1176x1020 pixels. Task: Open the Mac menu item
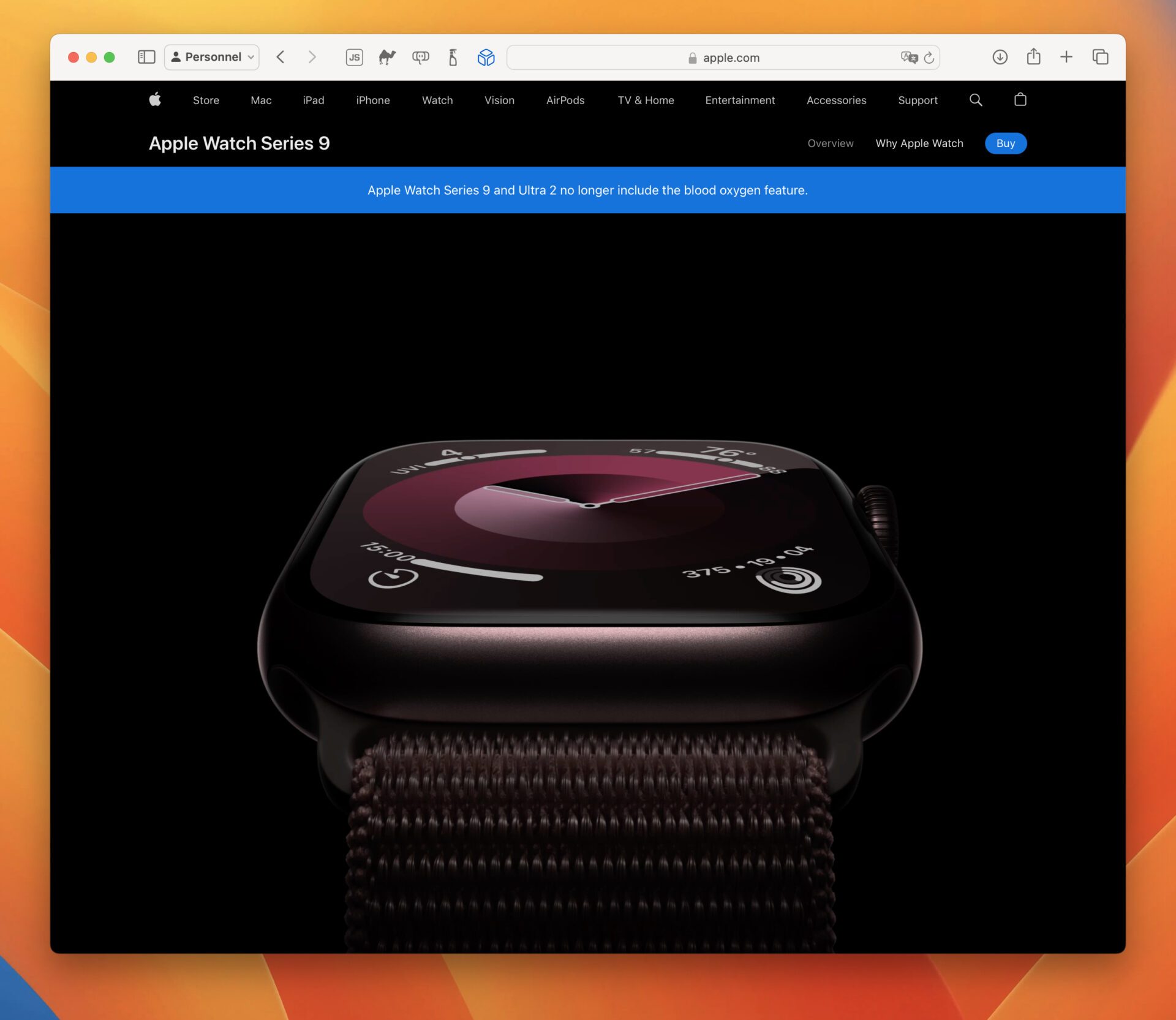pyautogui.click(x=261, y=100)
